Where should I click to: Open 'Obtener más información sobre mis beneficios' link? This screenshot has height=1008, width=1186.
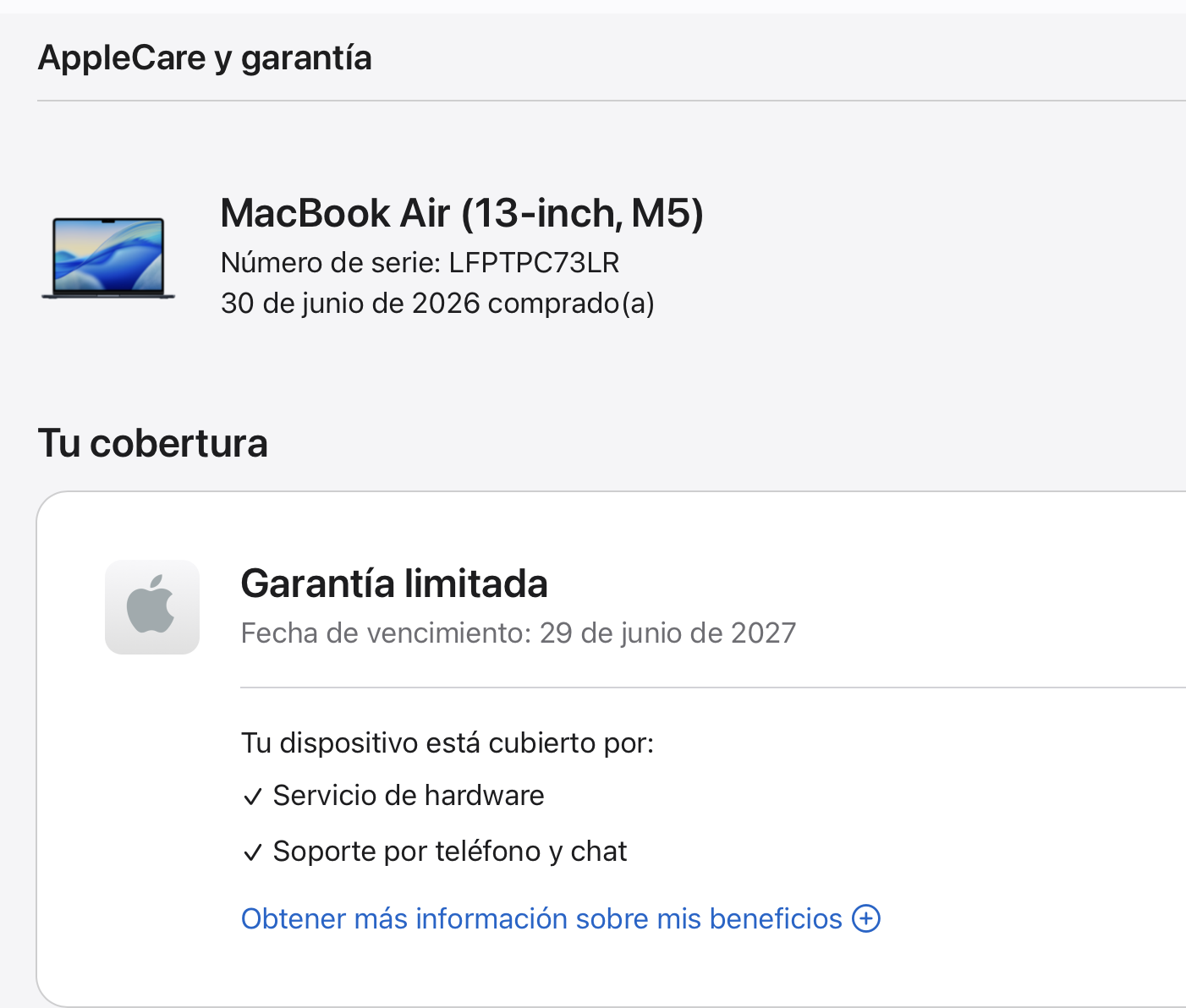560,918
